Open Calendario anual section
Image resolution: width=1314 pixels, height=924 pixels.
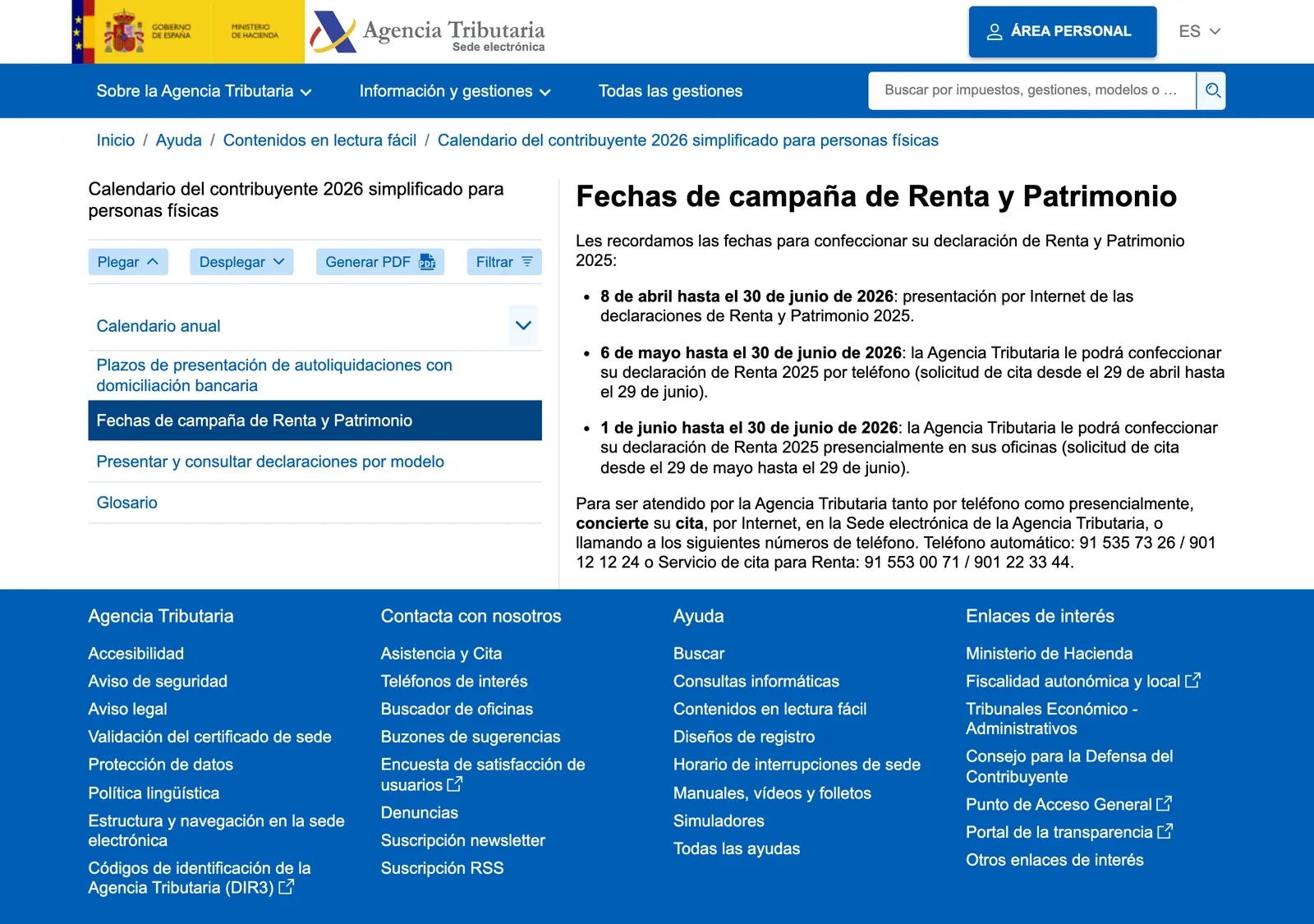[159, 326]
